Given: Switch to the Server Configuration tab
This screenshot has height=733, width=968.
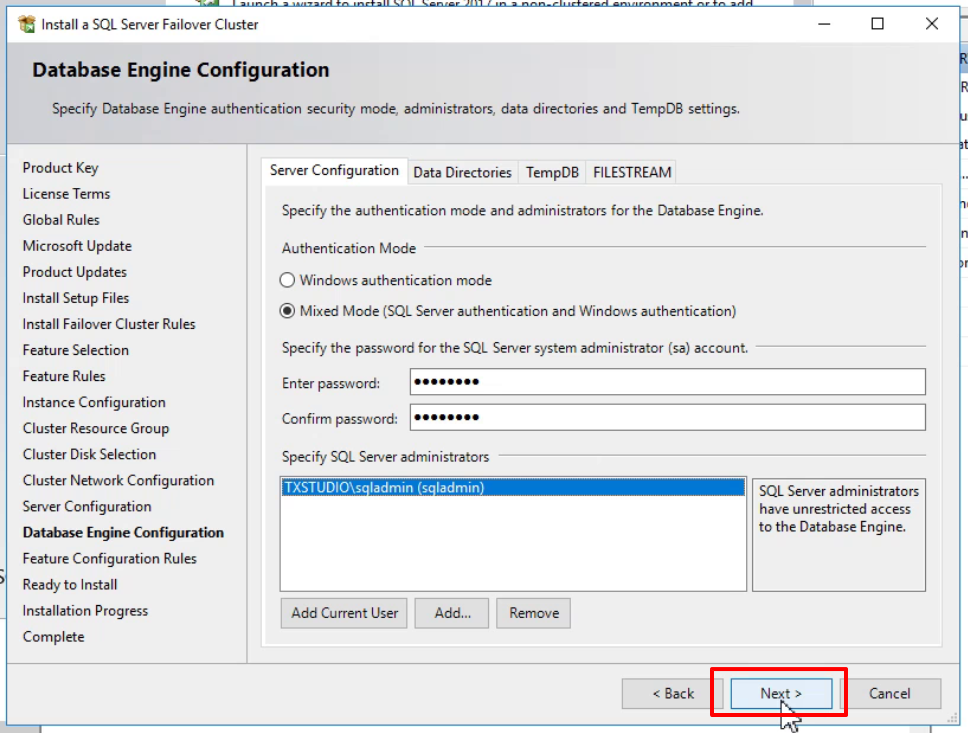Looking at the screenshot, I should tap(334, 170).
